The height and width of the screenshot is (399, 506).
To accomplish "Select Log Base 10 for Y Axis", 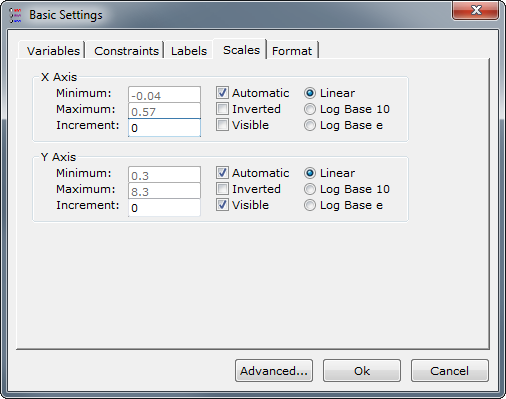I will (x=310, y=189).
